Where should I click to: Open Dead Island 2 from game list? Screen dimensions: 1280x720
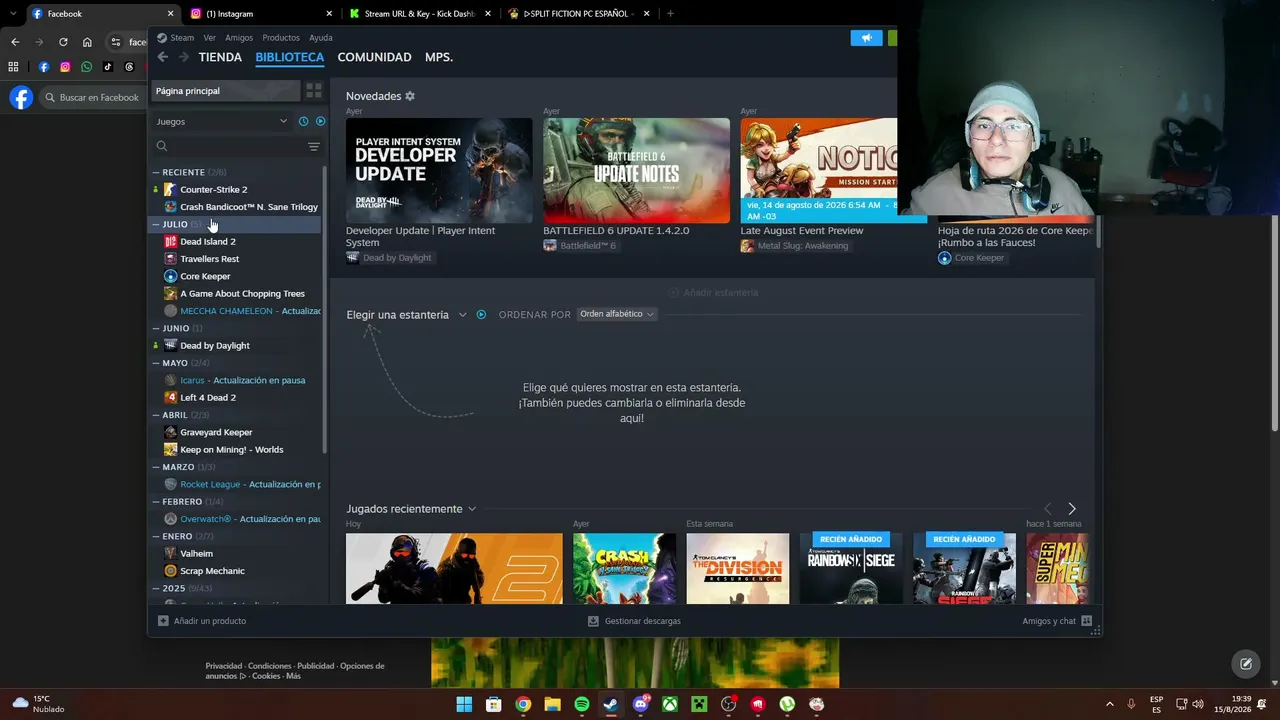207,241
